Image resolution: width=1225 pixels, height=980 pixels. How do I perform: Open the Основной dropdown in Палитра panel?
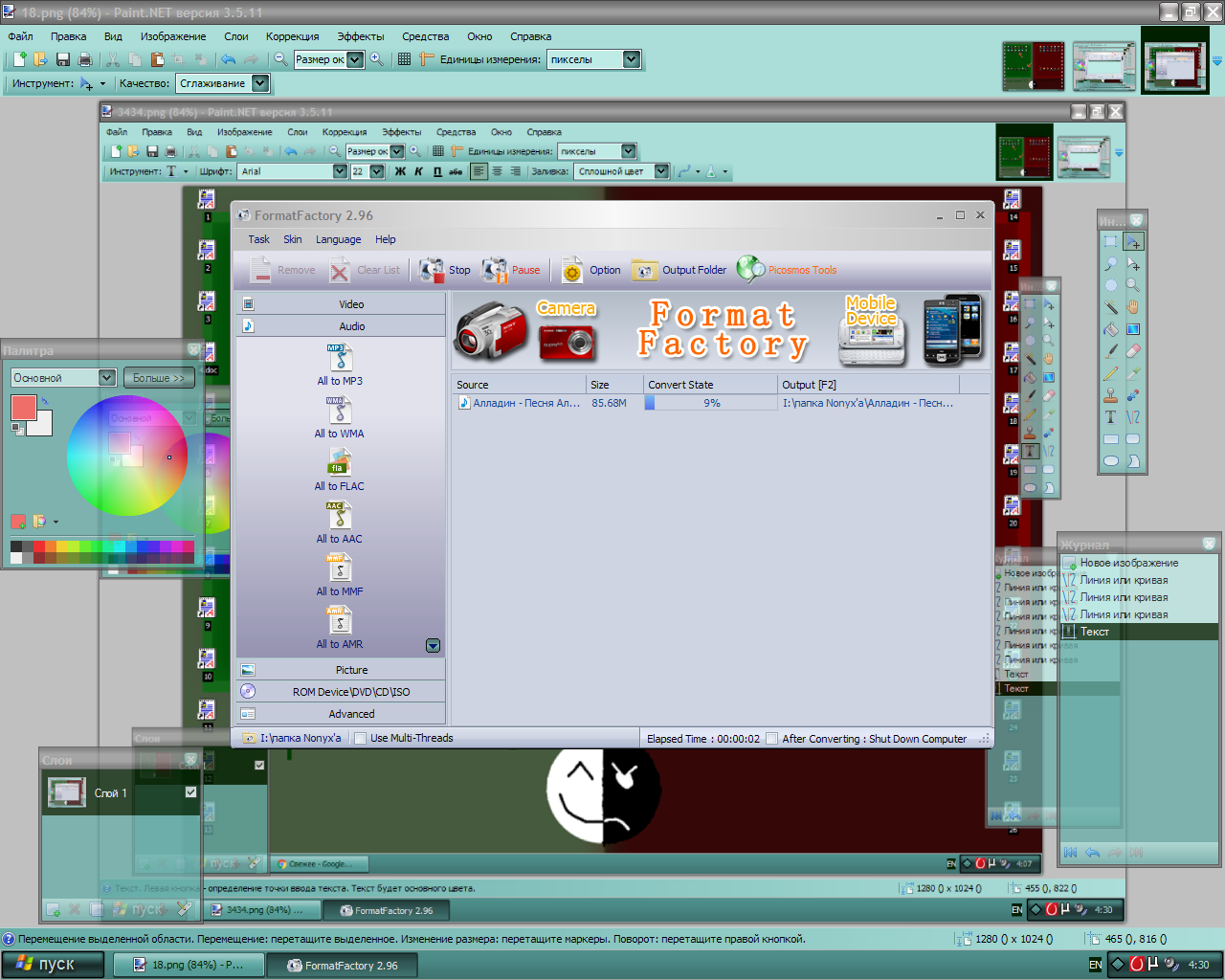coord(107,378)
